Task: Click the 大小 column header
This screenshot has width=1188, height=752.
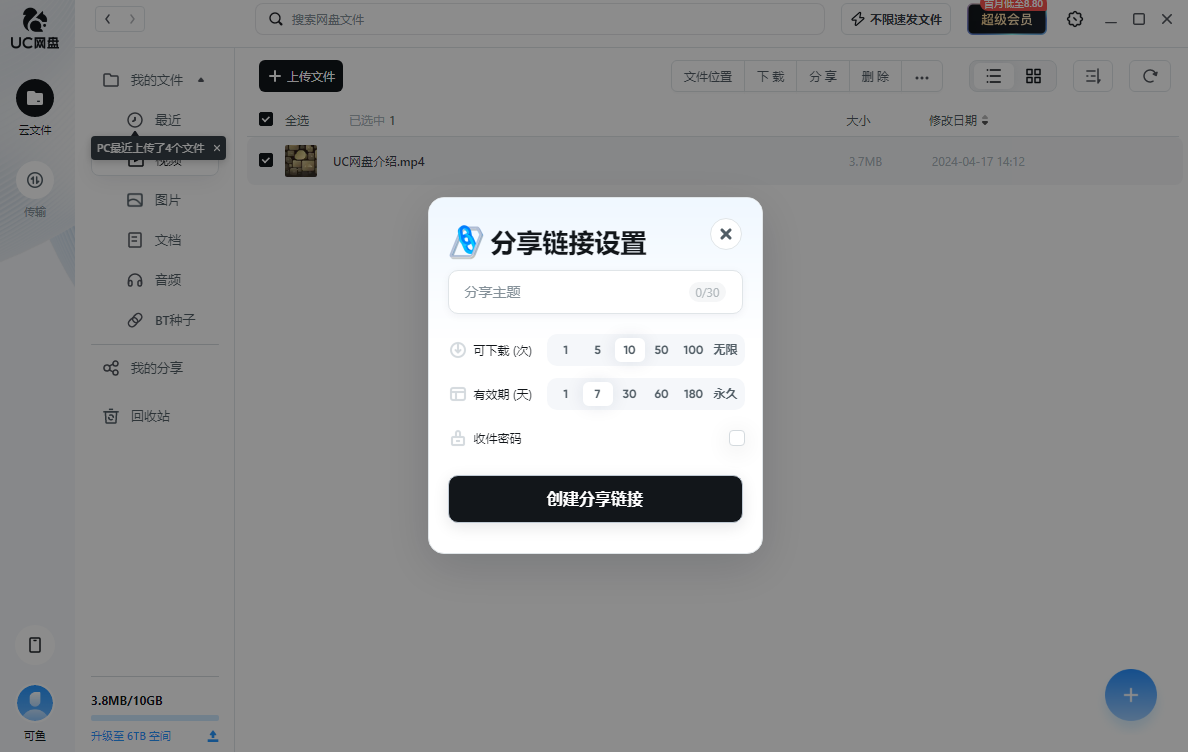Action: (x=858, y=120)
